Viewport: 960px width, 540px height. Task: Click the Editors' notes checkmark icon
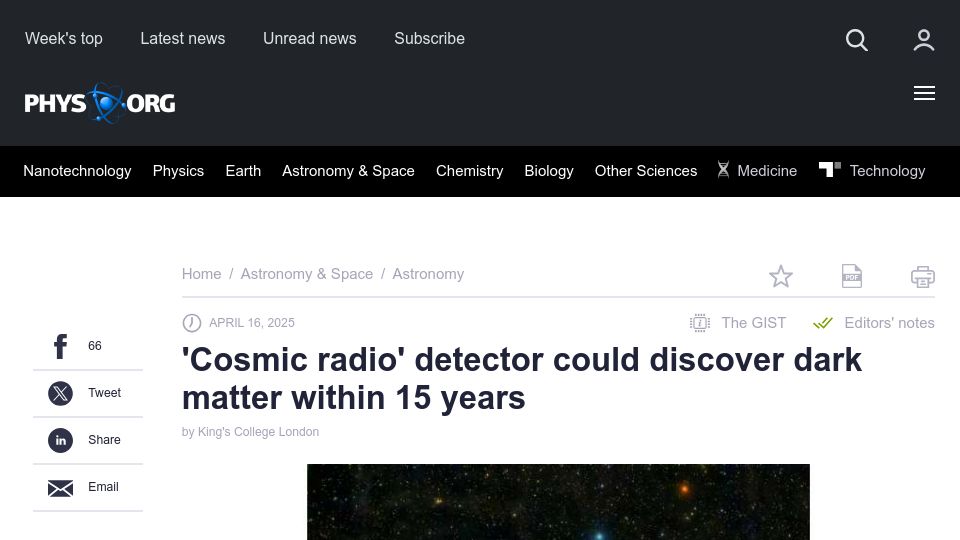pyautogui.click(x=823, y=323)
